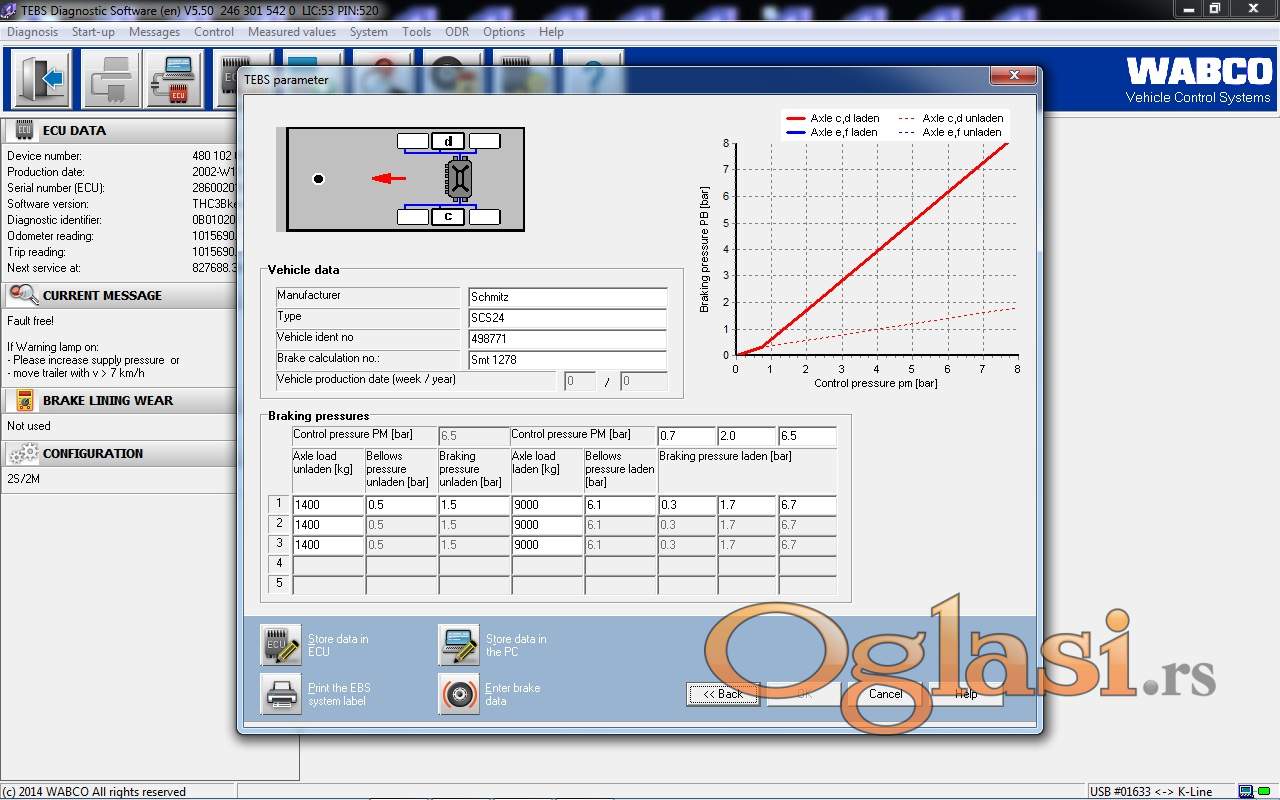The image size is (1280, 800).
Task: Click the printer toolbar icon
Action: pos(109,77)
